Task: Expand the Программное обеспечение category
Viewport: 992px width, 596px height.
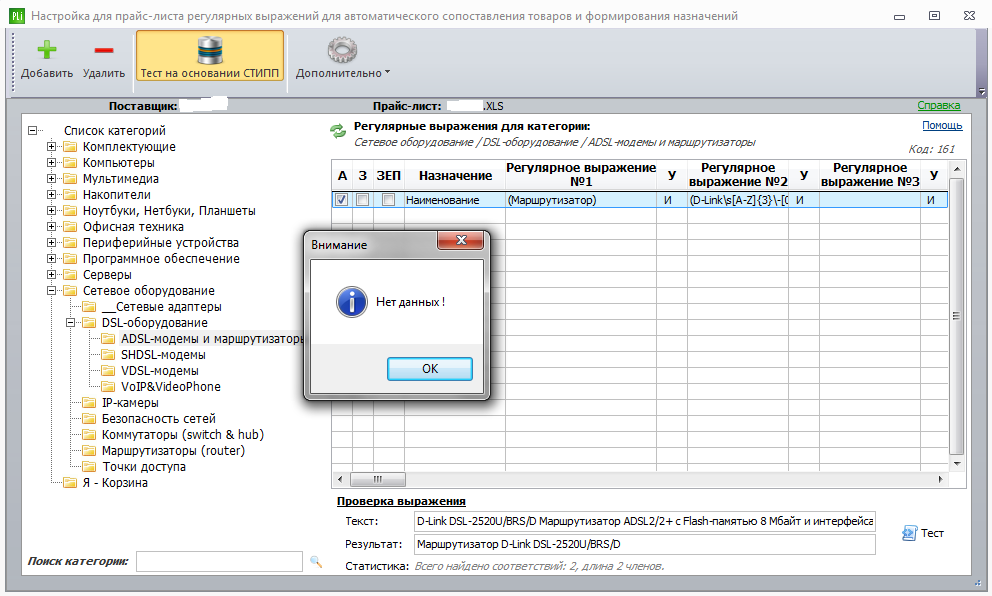Action: coord(51,259)
